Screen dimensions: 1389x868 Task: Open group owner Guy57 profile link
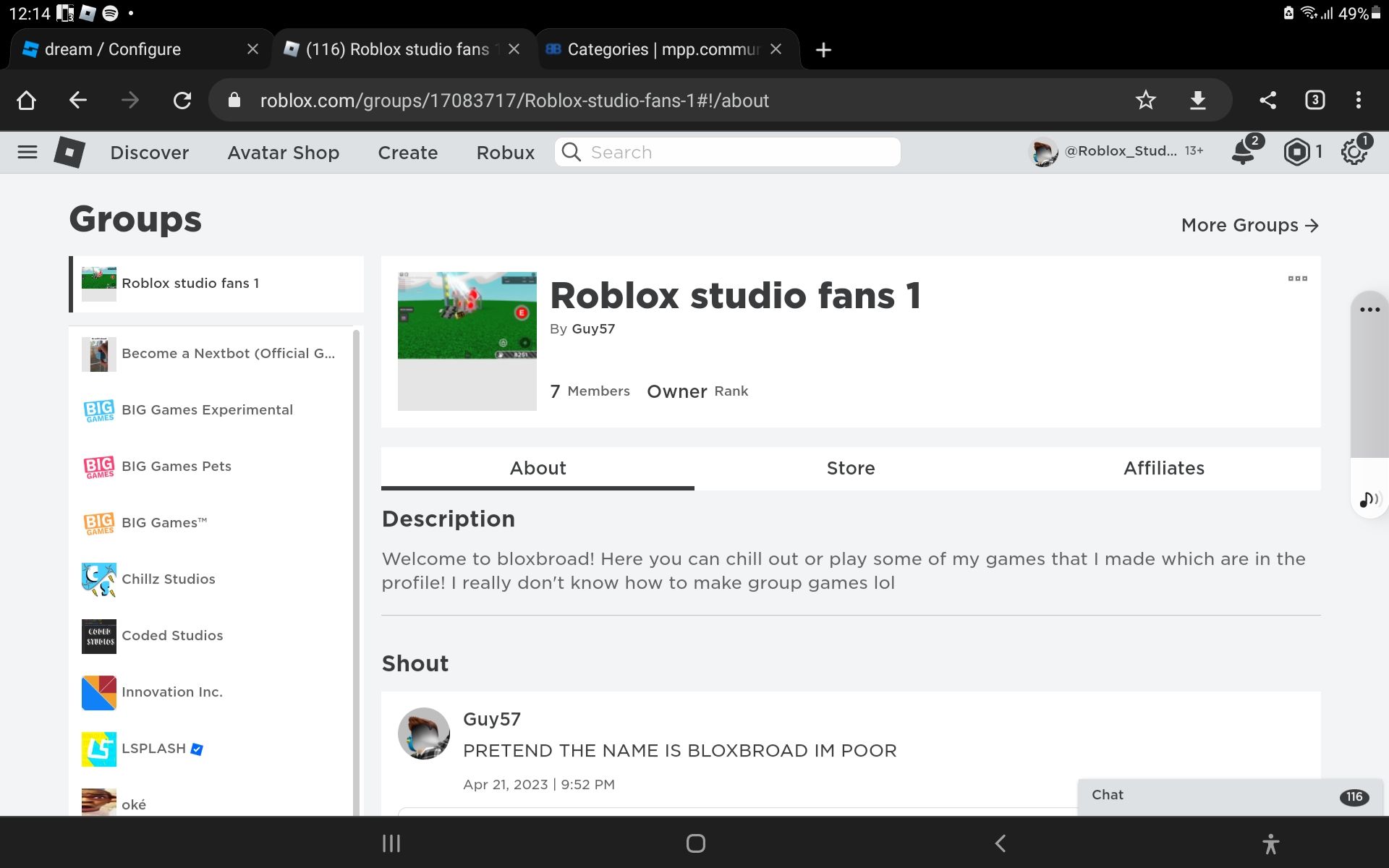click(x=593, y=328)
